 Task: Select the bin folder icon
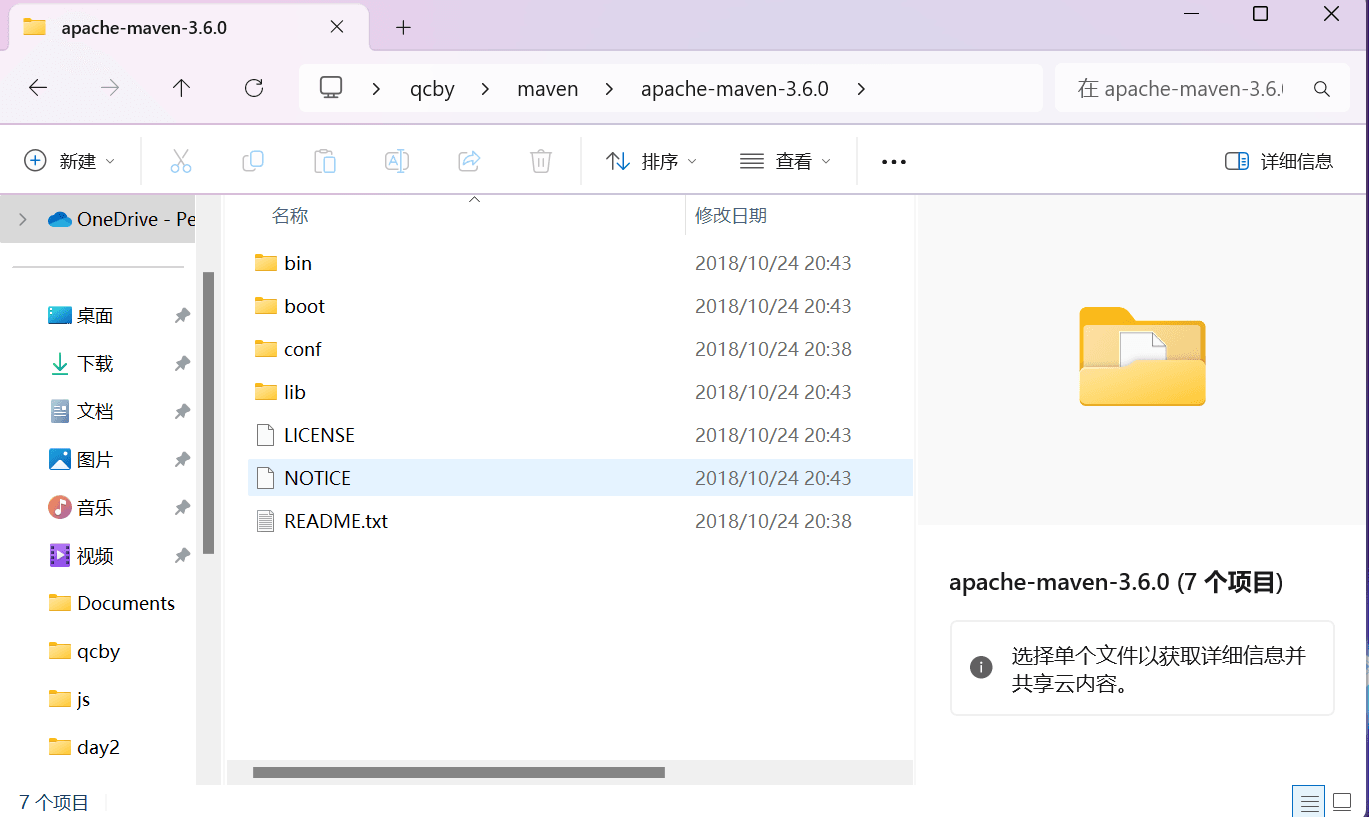(265, 263)
